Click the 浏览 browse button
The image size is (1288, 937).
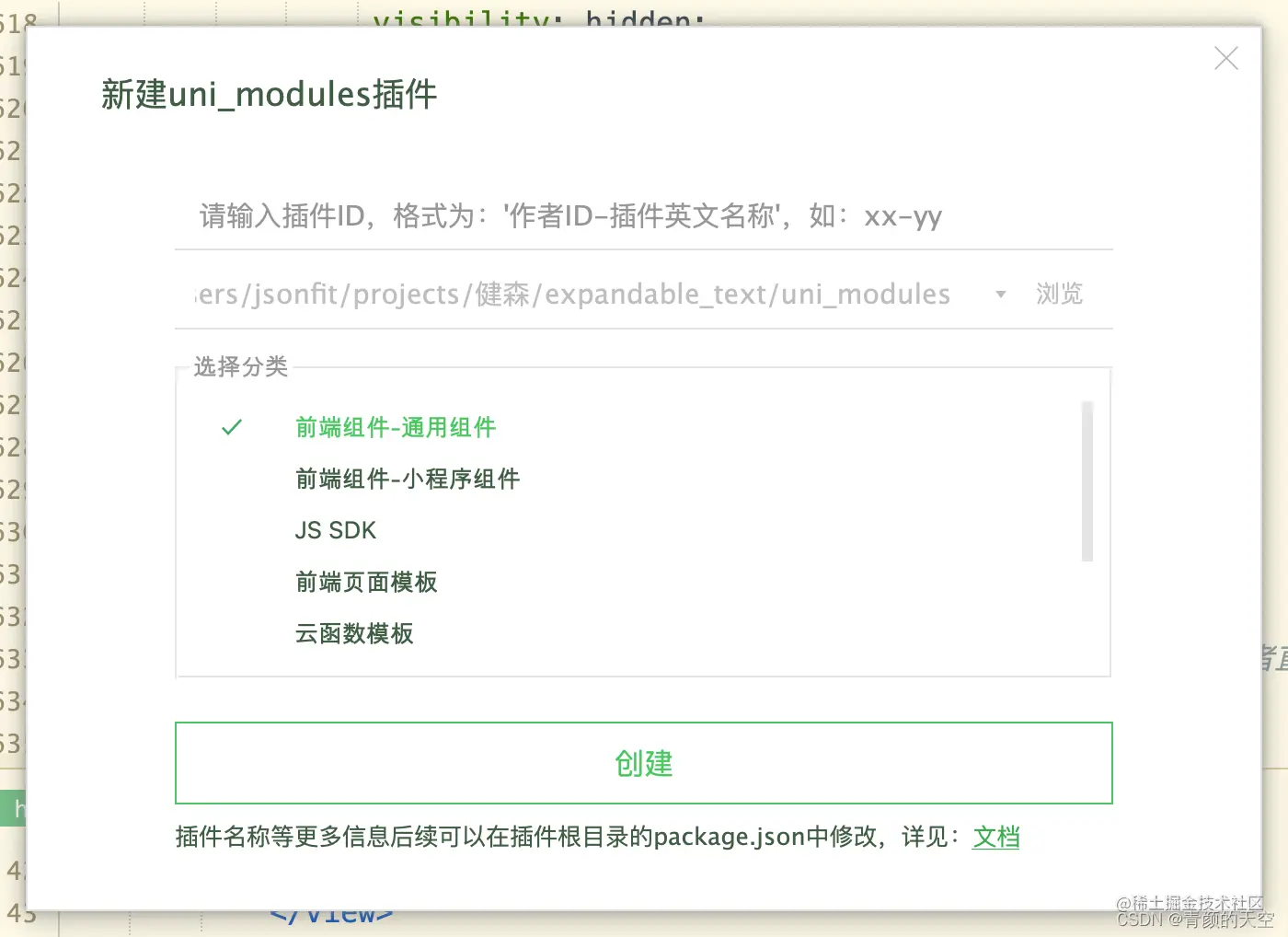tap(1060, 295)
